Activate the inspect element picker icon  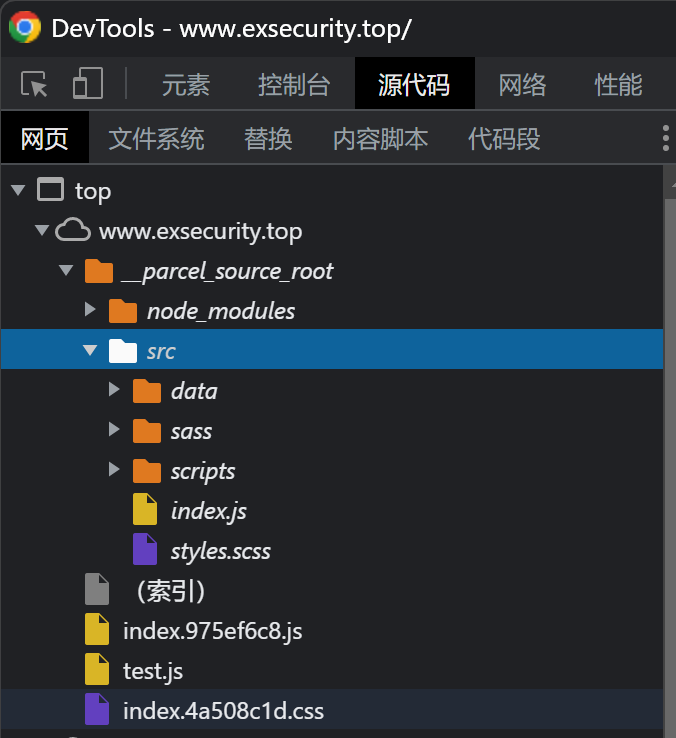click(x=34, y=84)
